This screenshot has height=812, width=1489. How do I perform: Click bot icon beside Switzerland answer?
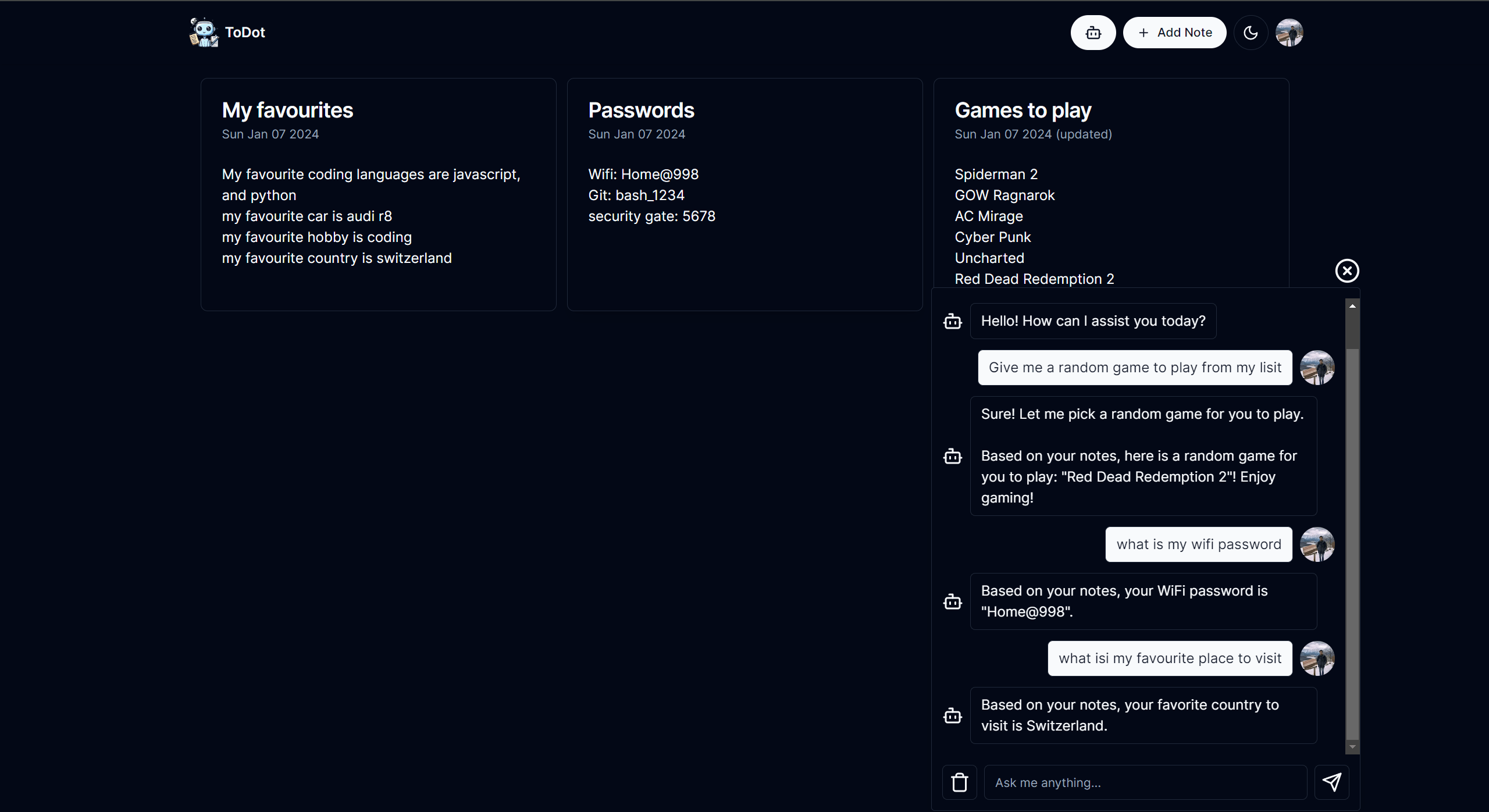coord(952,715)
